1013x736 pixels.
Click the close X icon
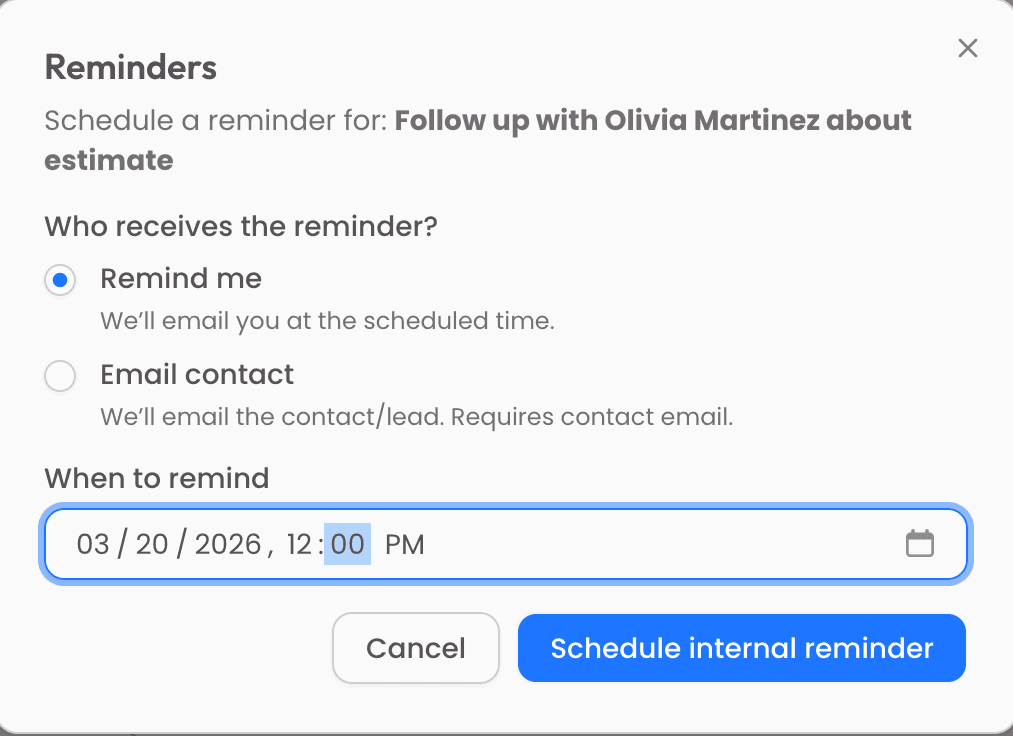click(967, 48)
